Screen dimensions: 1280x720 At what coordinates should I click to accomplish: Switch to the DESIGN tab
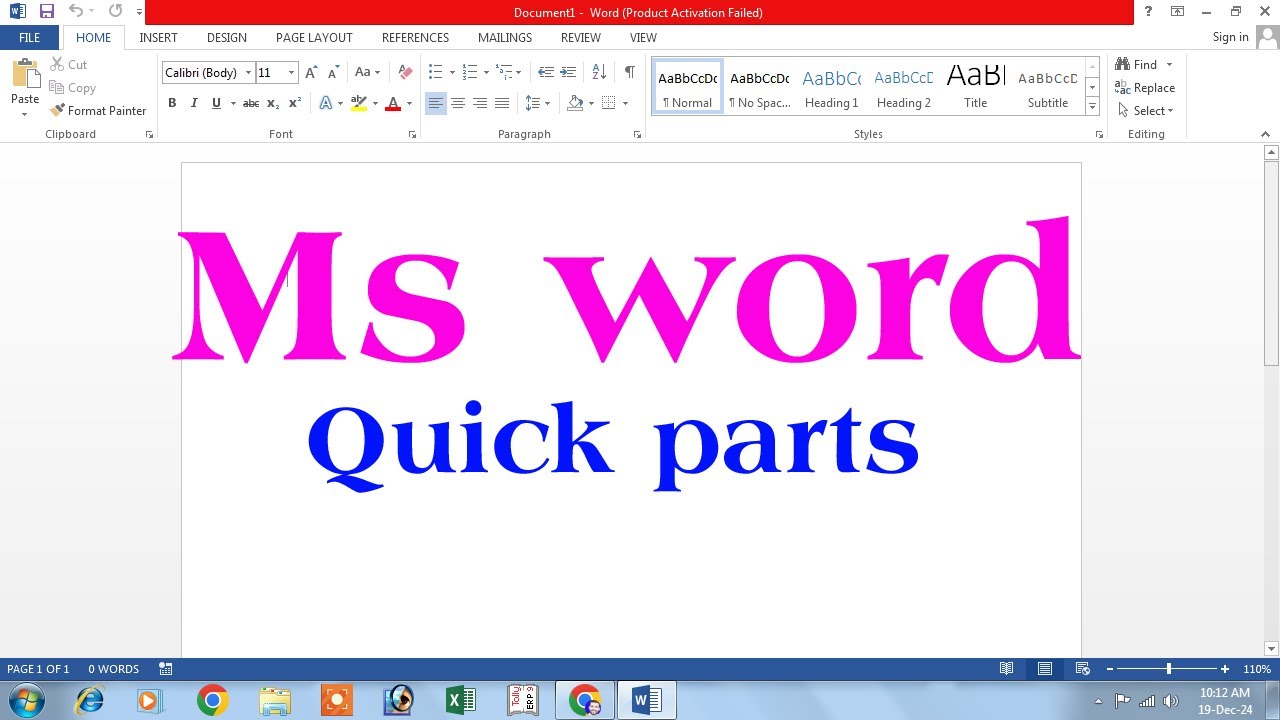(227, 37)
